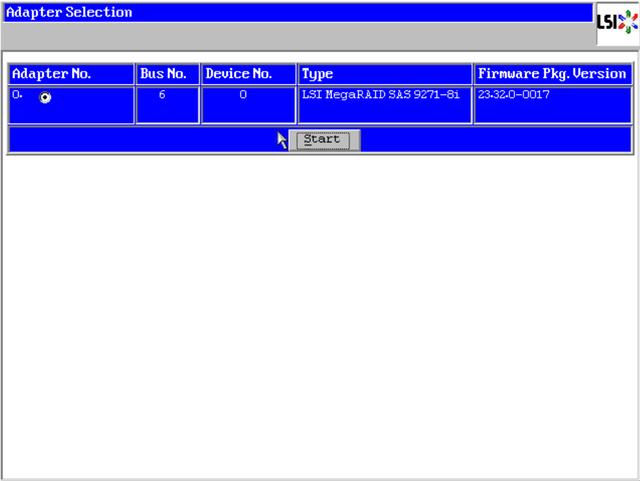
Task: Click the Adapter Selection title
Action: pos(69,12)
